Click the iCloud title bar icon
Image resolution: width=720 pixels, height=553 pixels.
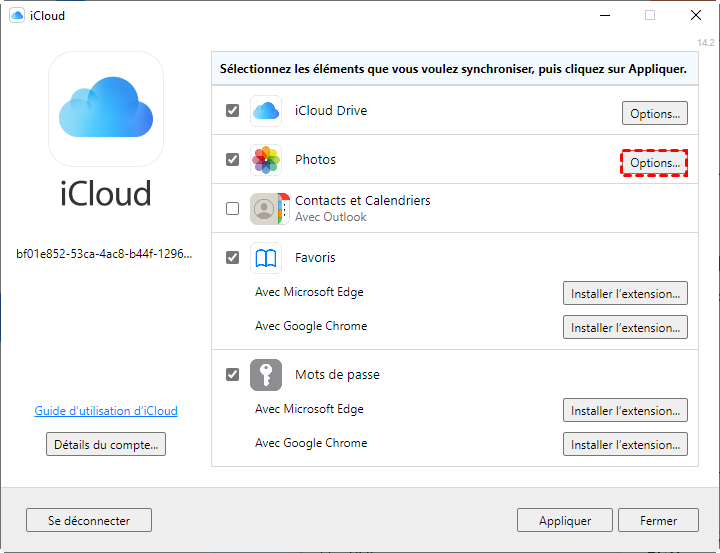(17, 16)
